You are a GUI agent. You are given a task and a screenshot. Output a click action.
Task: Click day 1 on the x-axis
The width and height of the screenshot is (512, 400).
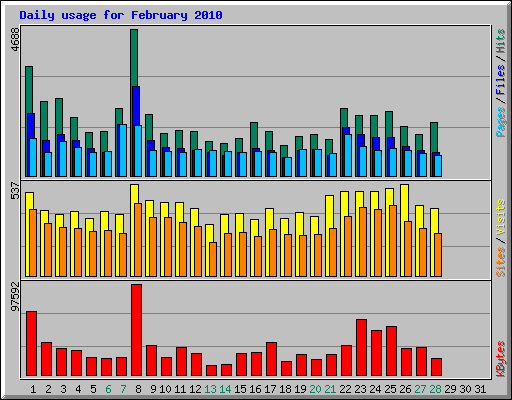coord(33,389)
